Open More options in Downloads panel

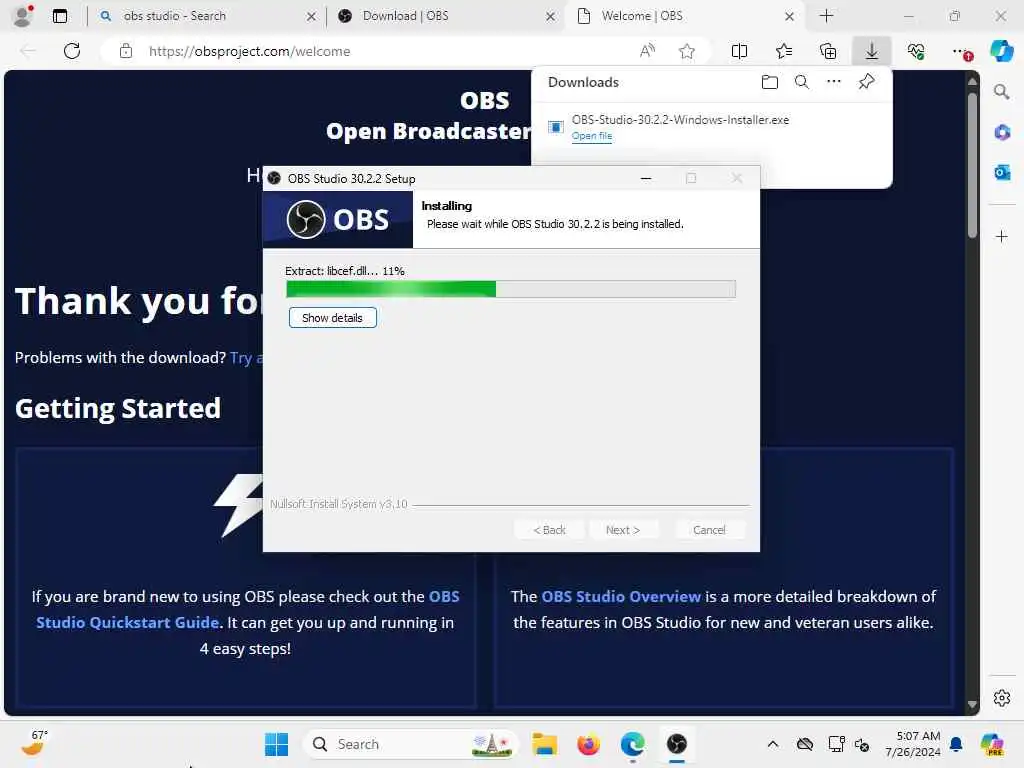point(834,82)
